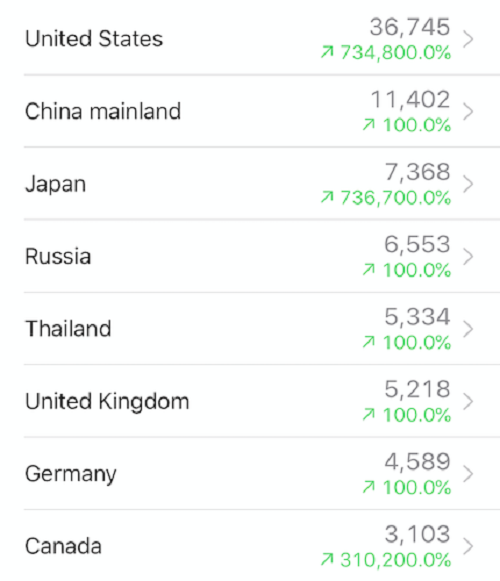Click the 36,745 count value
500x581 pixels.
click(x=410, y=27)
